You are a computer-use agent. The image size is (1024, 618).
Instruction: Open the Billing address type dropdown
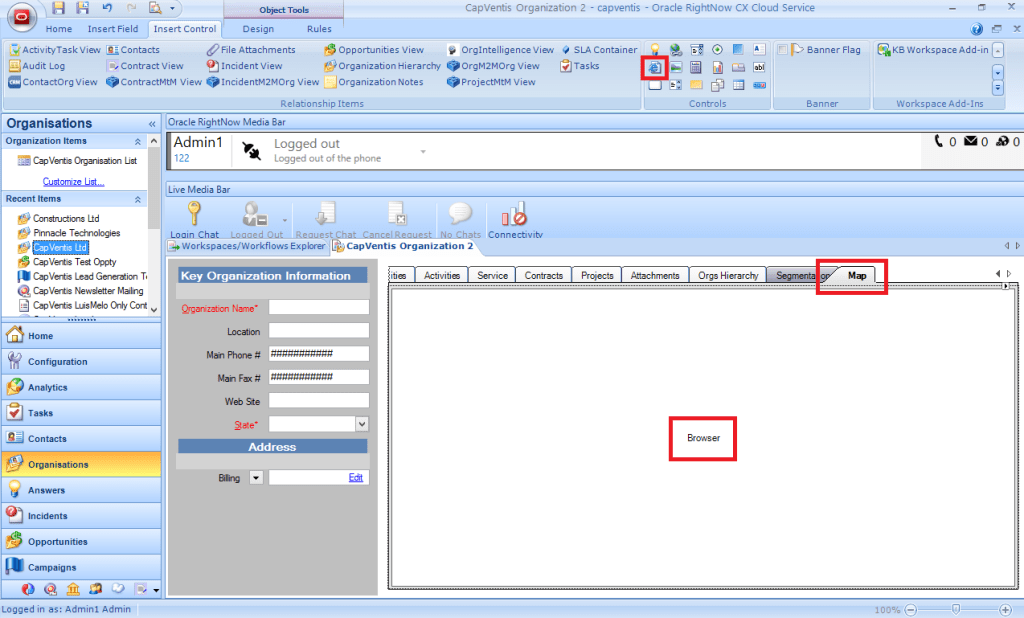255,478
